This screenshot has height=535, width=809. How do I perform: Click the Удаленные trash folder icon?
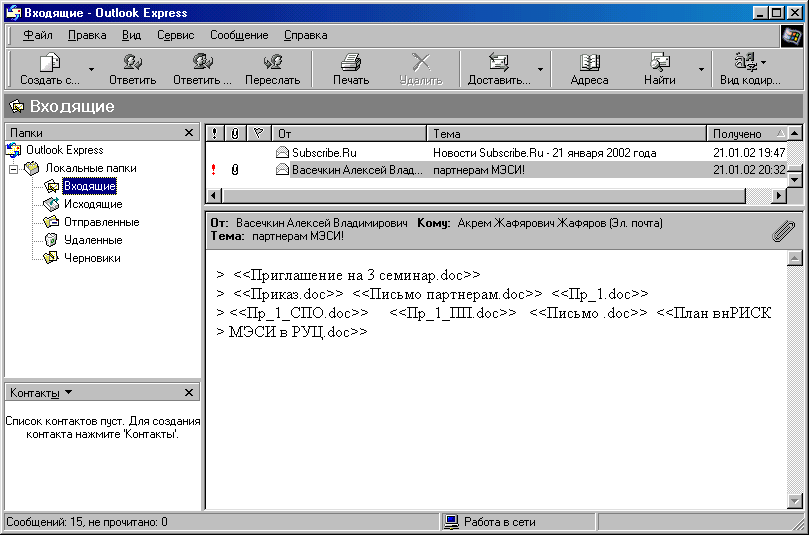(51, 240)
